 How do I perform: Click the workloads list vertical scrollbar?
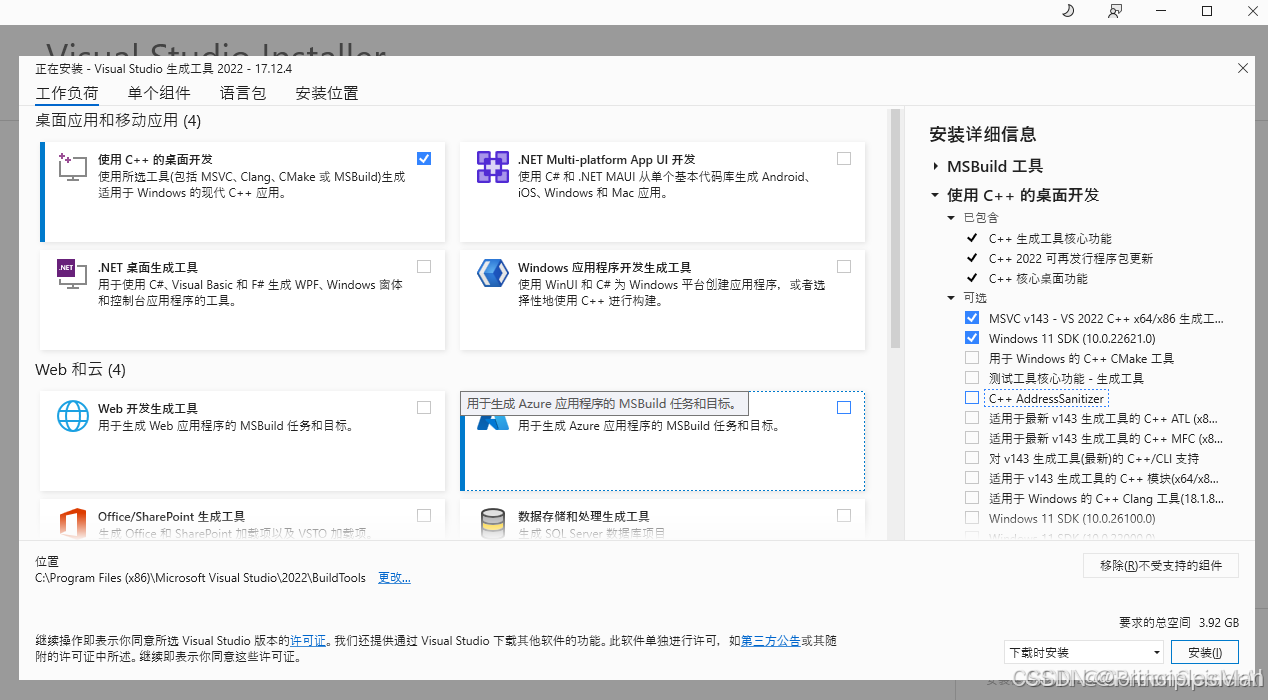coord(895,230)
